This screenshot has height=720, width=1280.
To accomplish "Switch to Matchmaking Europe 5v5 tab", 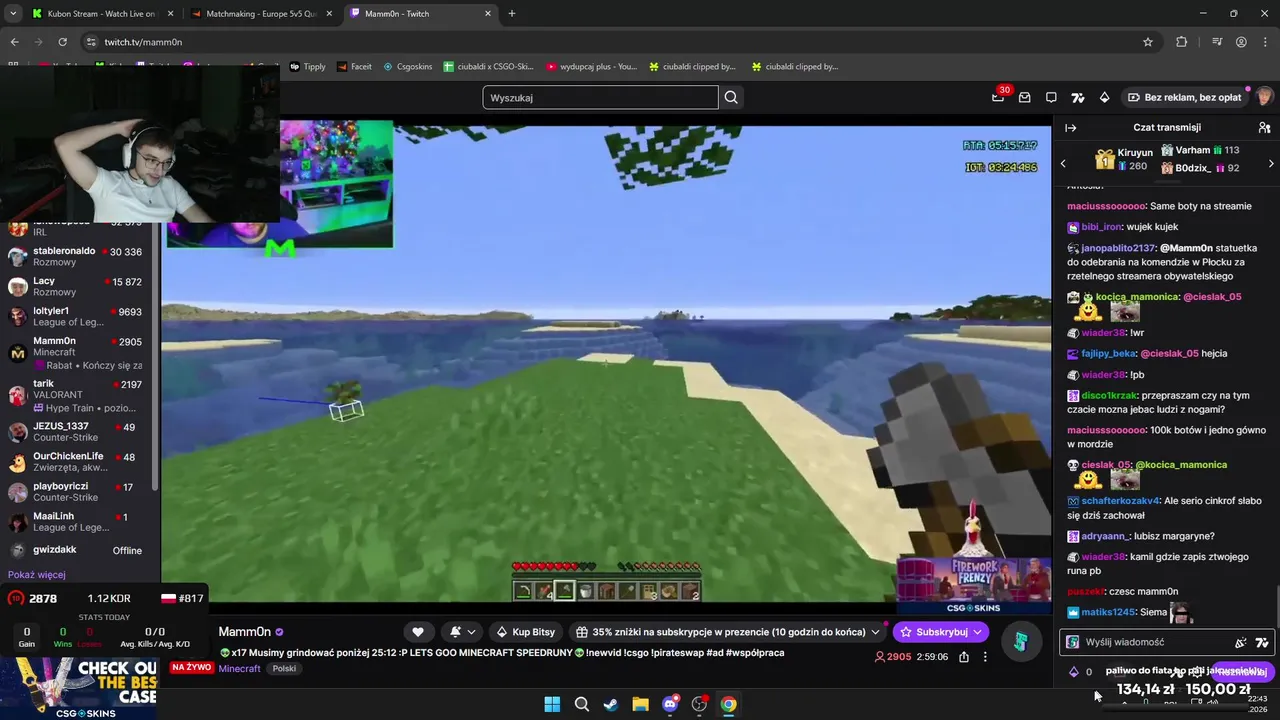I will coord(261,13).
